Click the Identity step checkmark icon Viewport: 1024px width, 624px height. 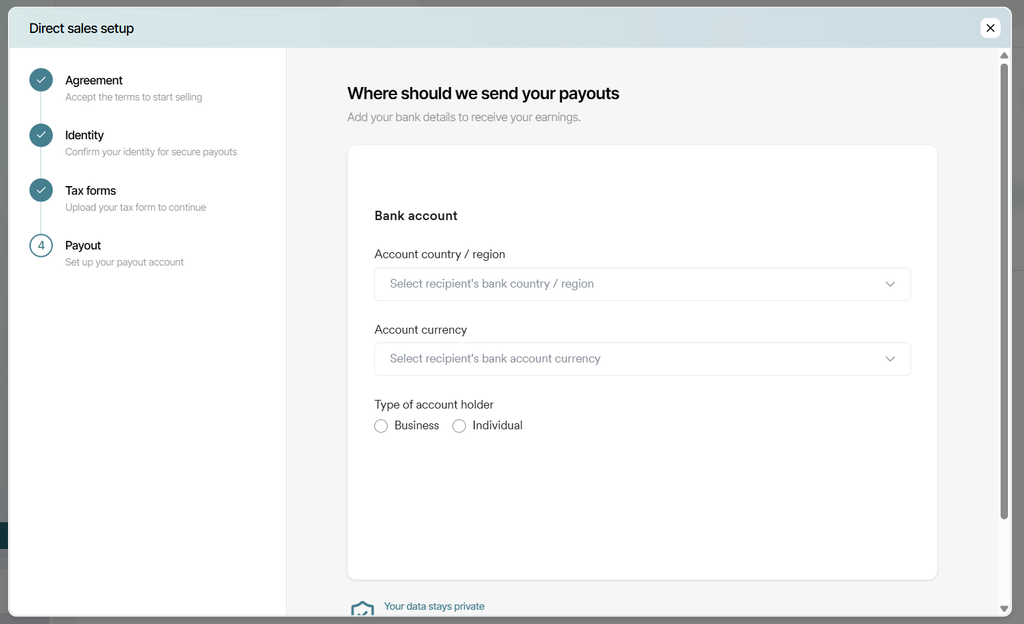coord(41,135)
